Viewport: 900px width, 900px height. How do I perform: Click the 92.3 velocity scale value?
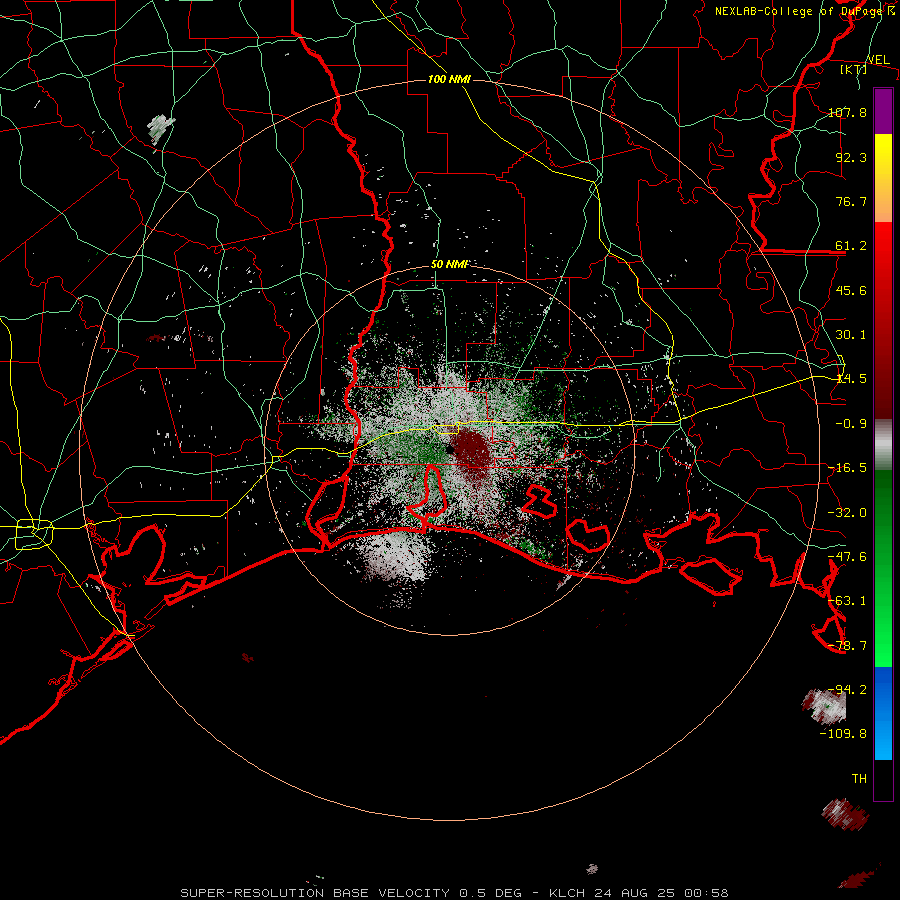[851, 157]
